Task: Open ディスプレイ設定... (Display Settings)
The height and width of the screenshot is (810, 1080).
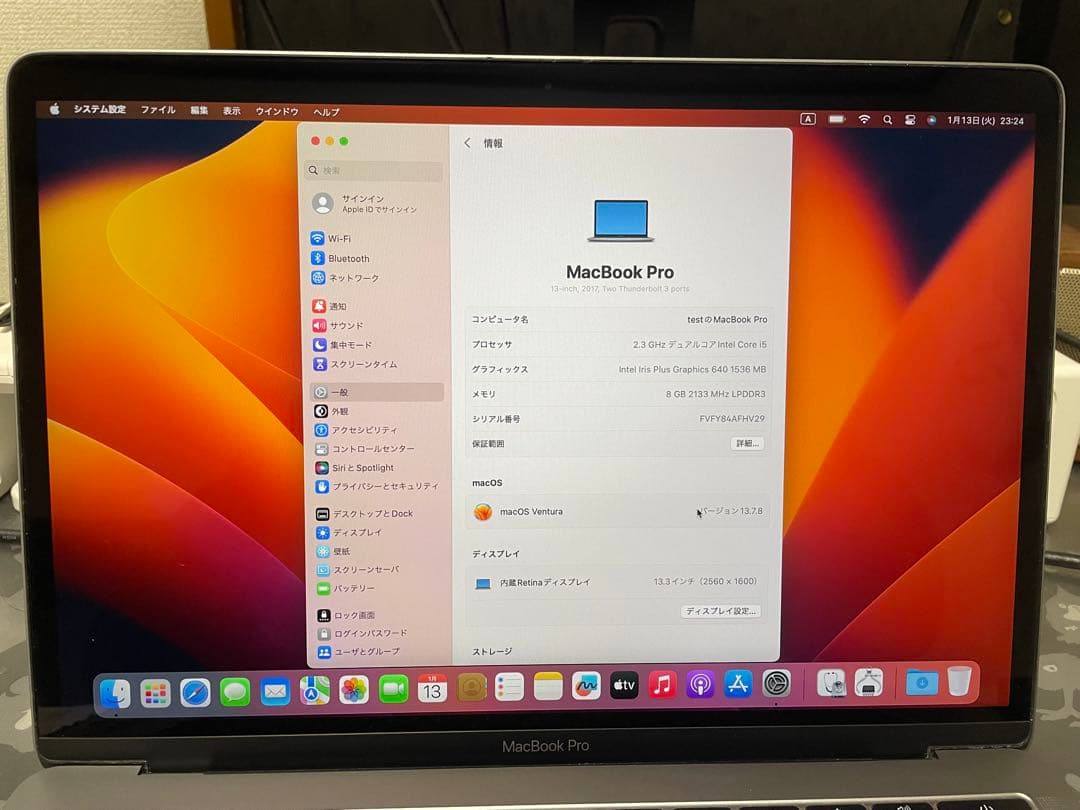Action: [x=721, y=611]
